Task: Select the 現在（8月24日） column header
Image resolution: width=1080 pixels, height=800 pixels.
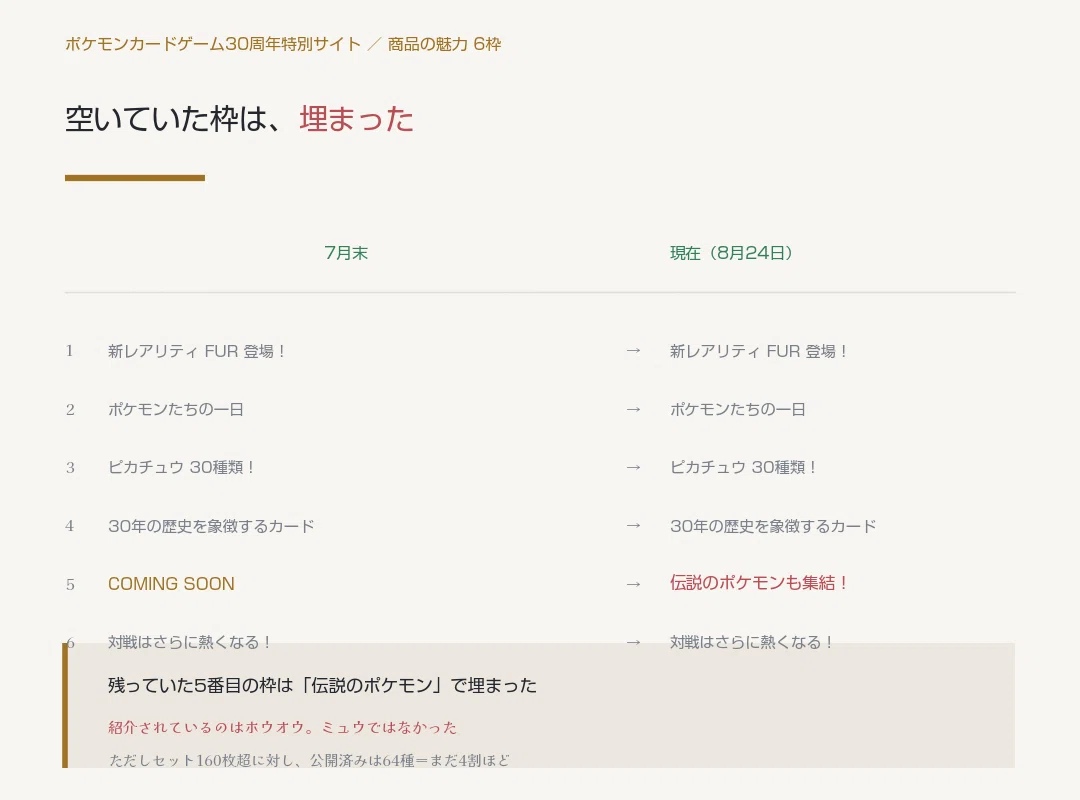Action: [x=731, y=253]
